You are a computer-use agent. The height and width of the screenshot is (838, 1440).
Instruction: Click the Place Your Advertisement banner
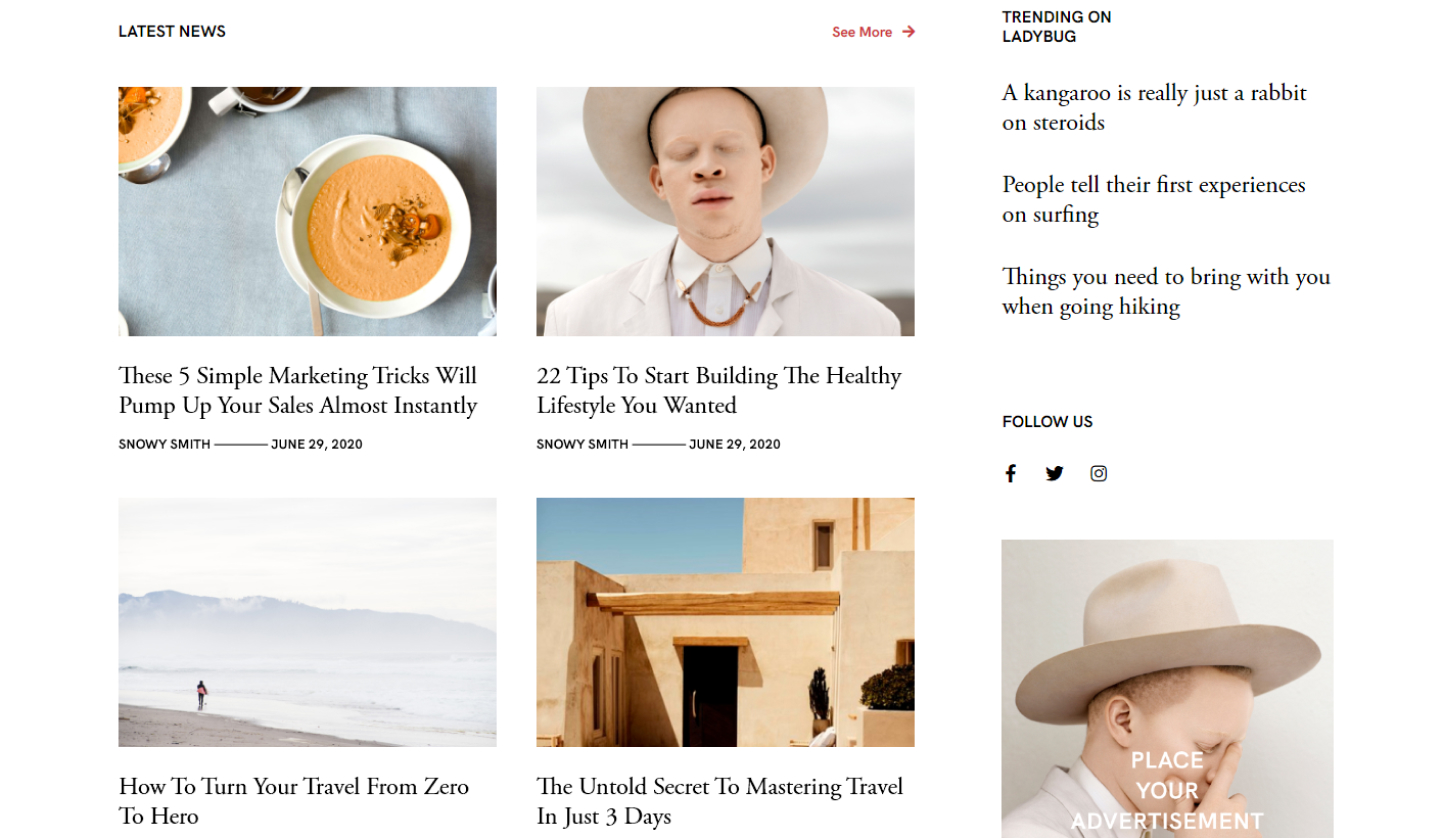[x=1167, y=689]
